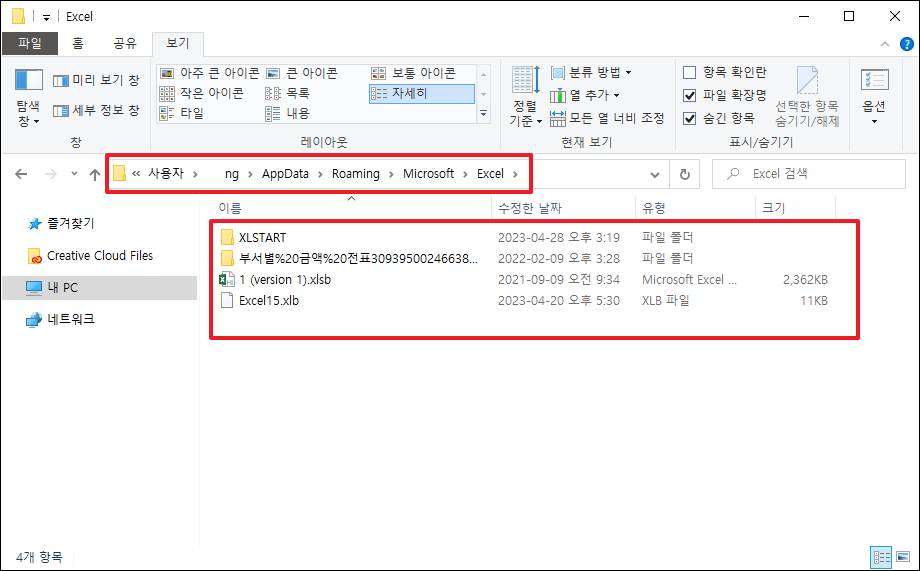This screenshot has width=920, height=571.
Task: Toggle the Details pane (세부 정보 창)
Action: tap(96, 110)
